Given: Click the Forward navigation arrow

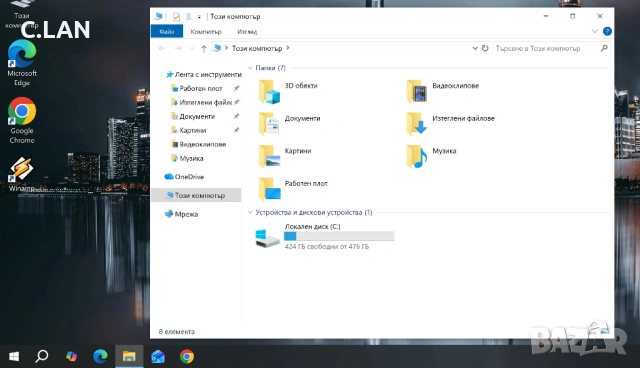Looking at the screenshot, I should point(178,48).
